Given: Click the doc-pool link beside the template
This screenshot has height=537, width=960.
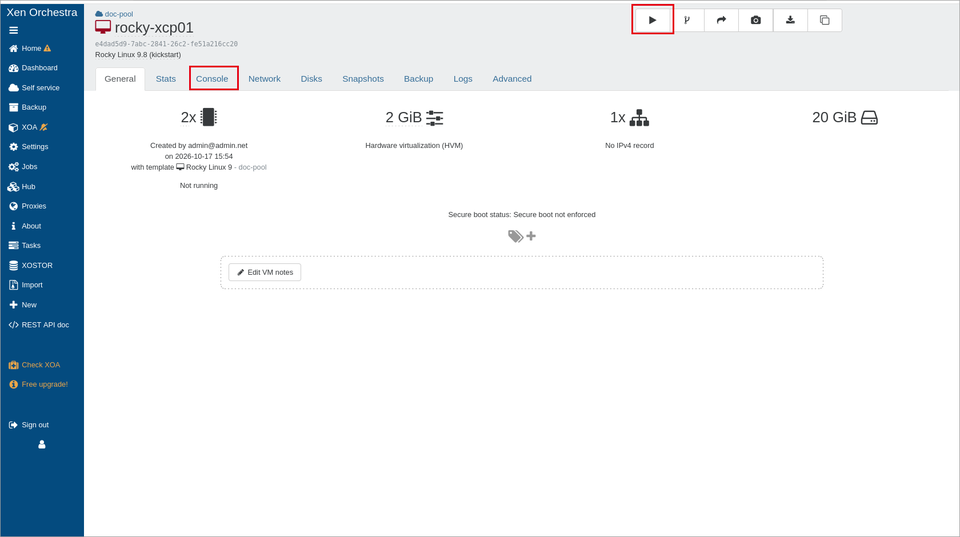Looking at the screenshot, I should 252,167.
